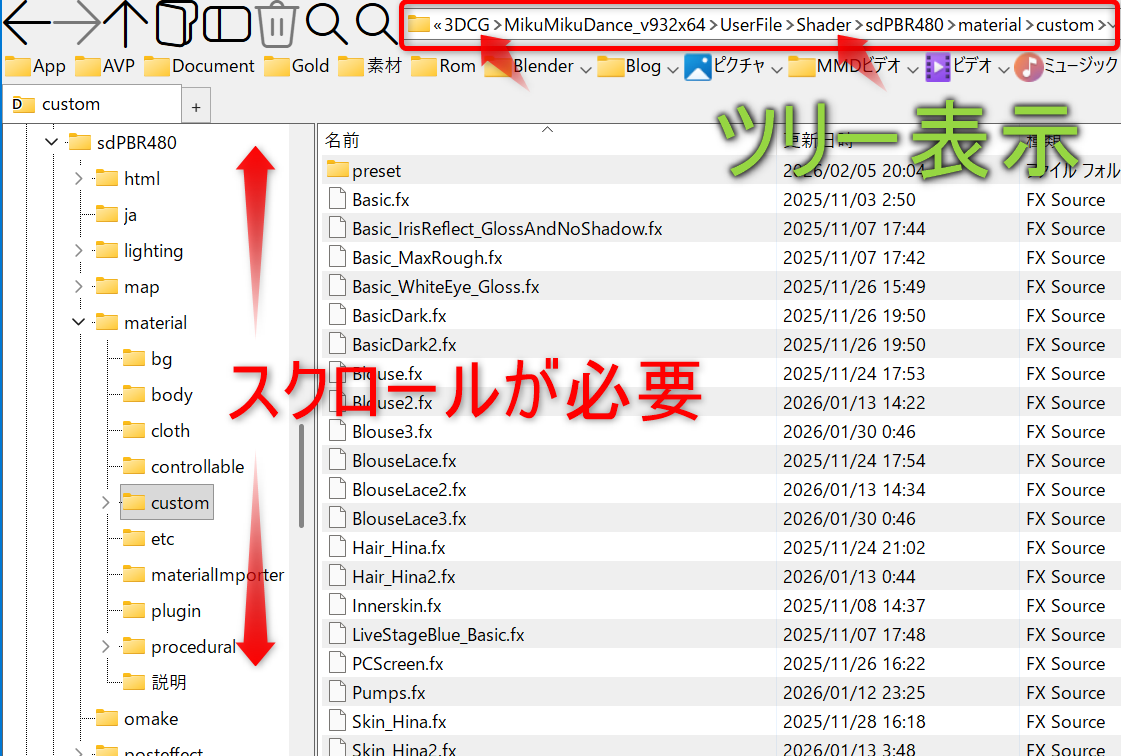Click sdPBR480 in the breadcrumb path
Viewport: 1121px width, 756px height.
click(903, 24)
